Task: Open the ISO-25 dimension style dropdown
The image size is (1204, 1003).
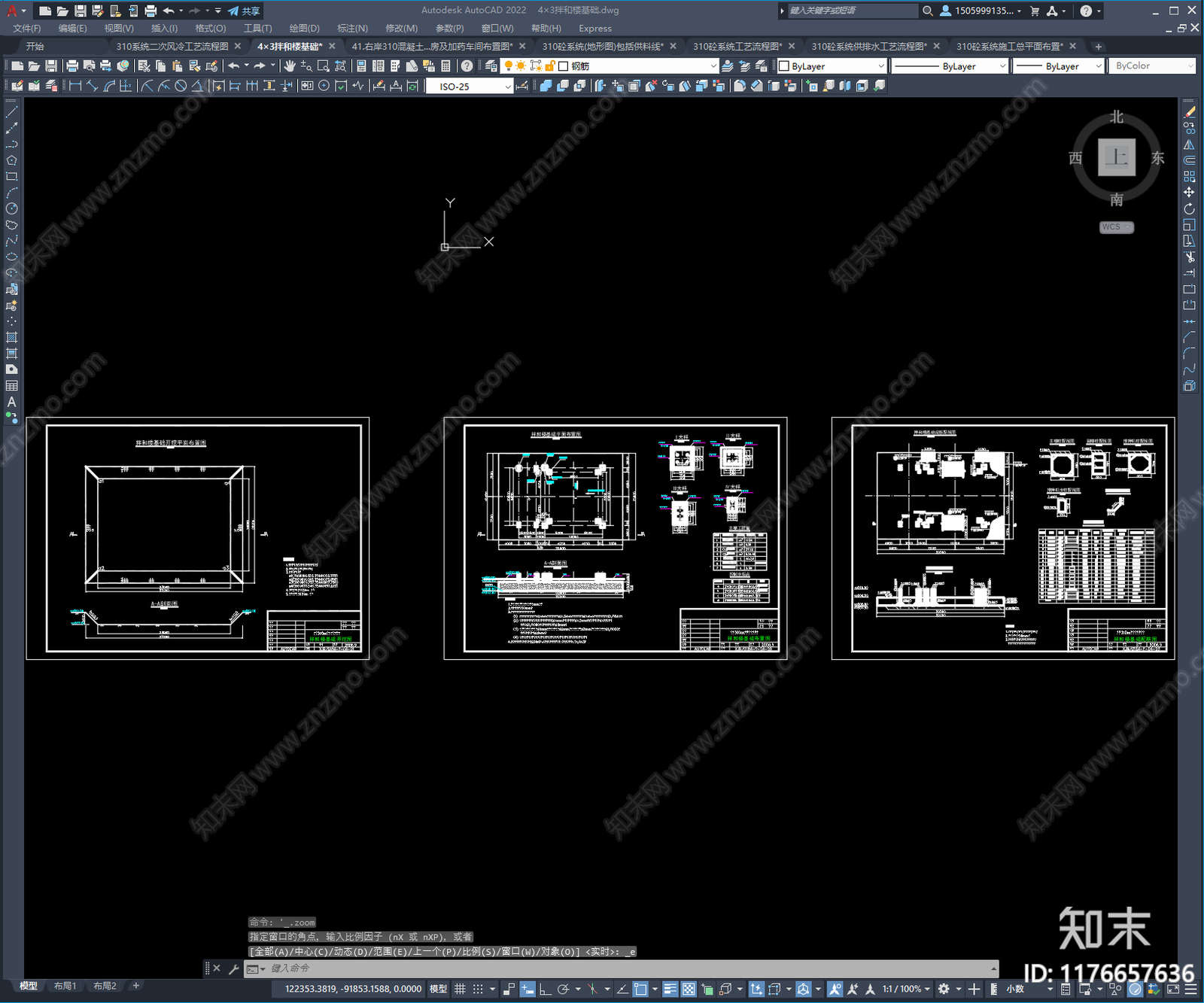Action: coord(470,87)
